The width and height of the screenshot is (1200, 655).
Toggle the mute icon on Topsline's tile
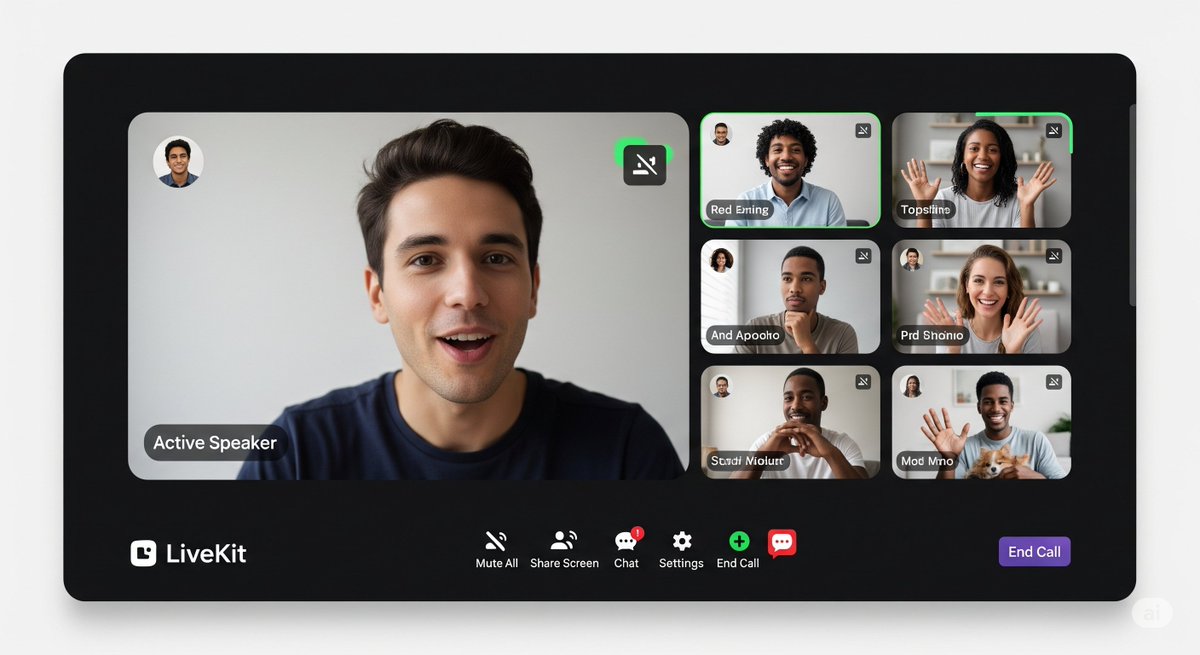(1053, 129)
